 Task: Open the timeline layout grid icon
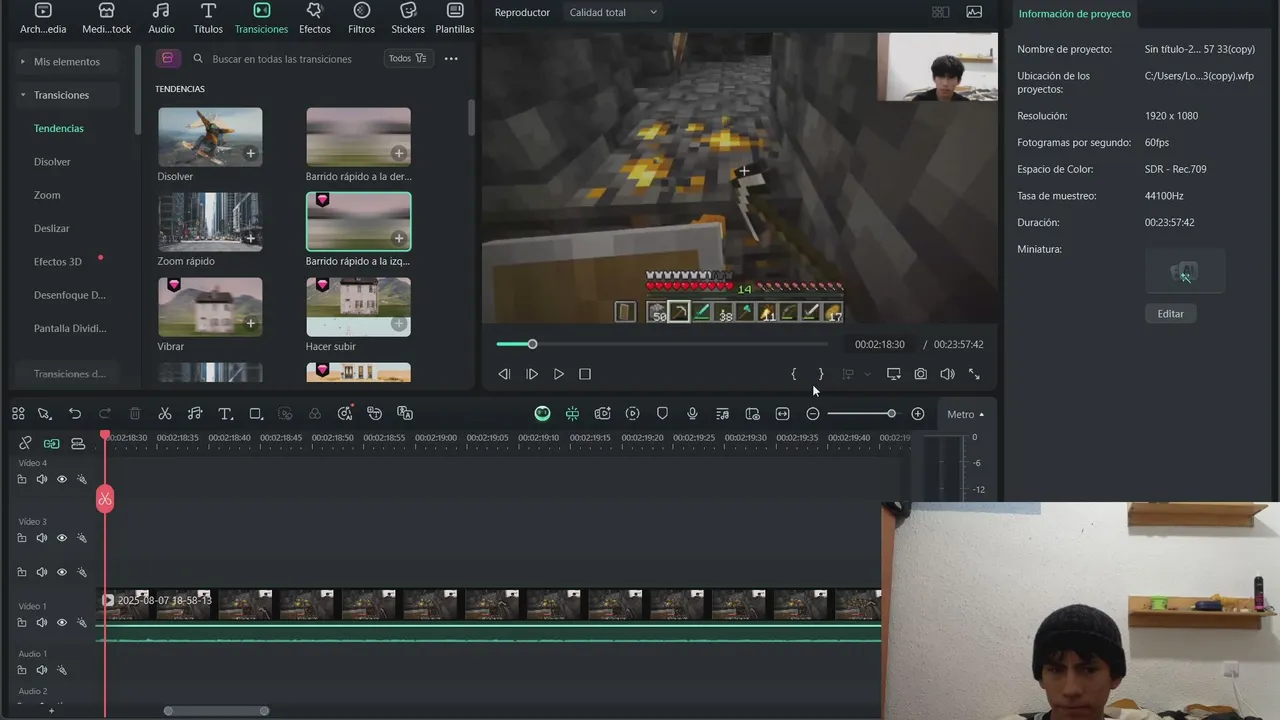(x=18, y=413)
